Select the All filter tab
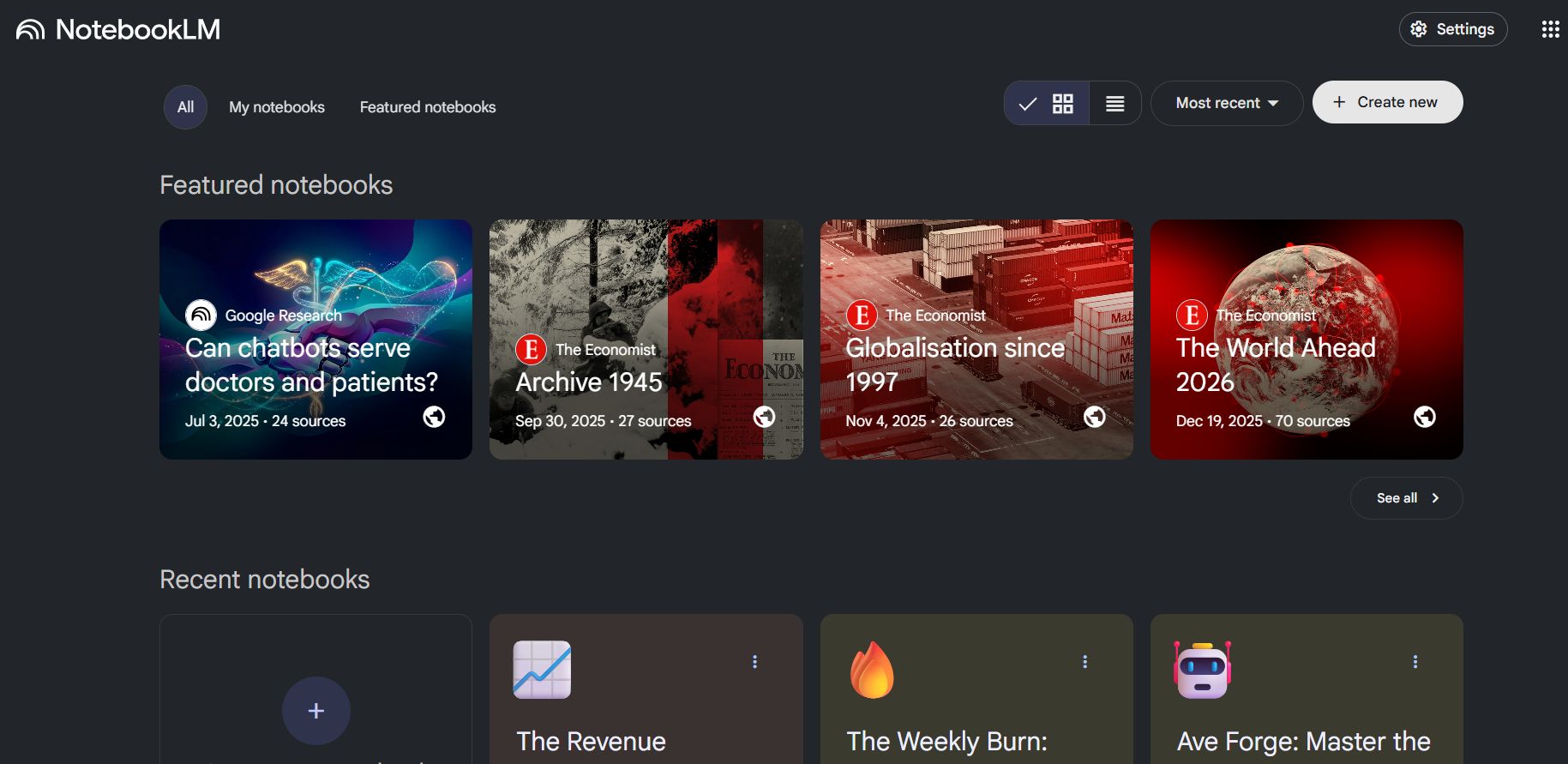Image resolution: width=1568 pixels, height=764 pixels. (185, 107)
